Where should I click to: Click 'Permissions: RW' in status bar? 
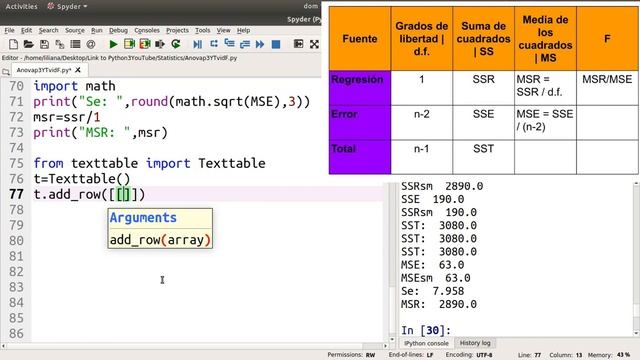point(351,355)
